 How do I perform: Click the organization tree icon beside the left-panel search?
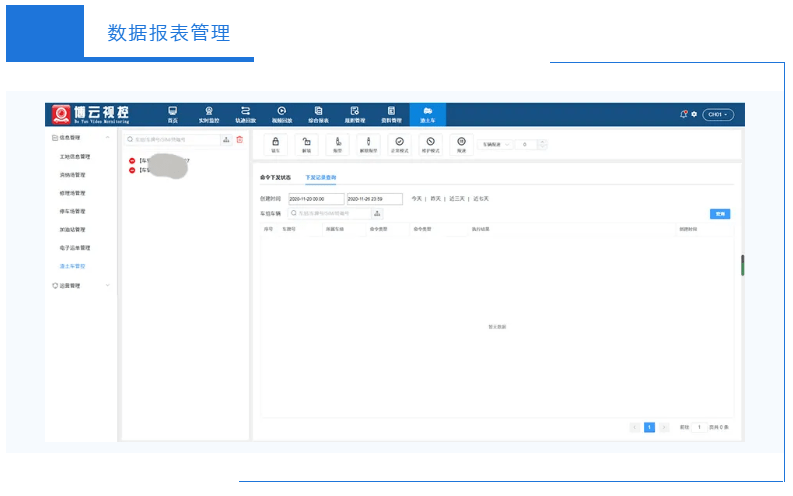[227, 140]
